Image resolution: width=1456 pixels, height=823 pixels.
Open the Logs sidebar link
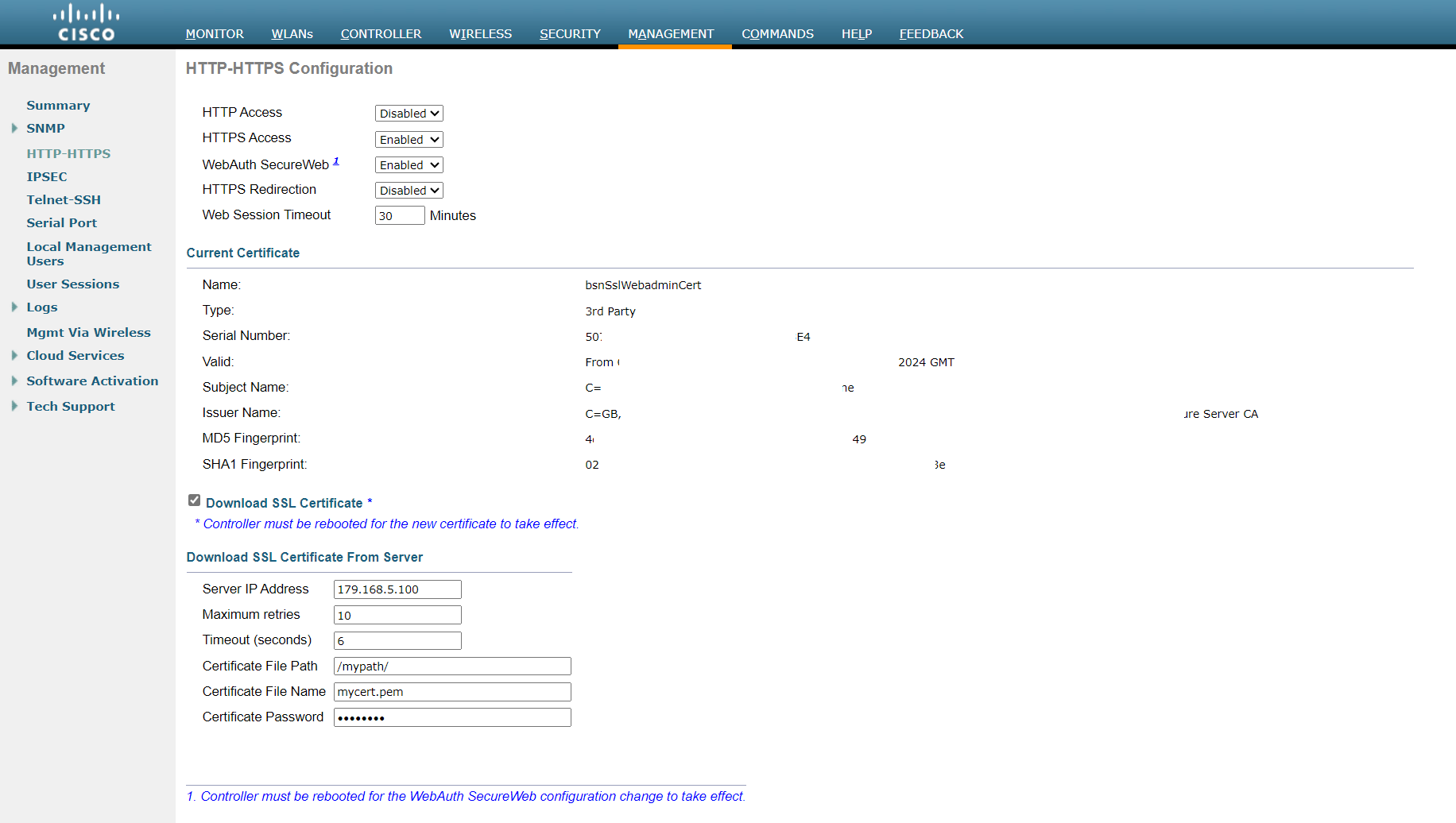click(x=41, y=307)
